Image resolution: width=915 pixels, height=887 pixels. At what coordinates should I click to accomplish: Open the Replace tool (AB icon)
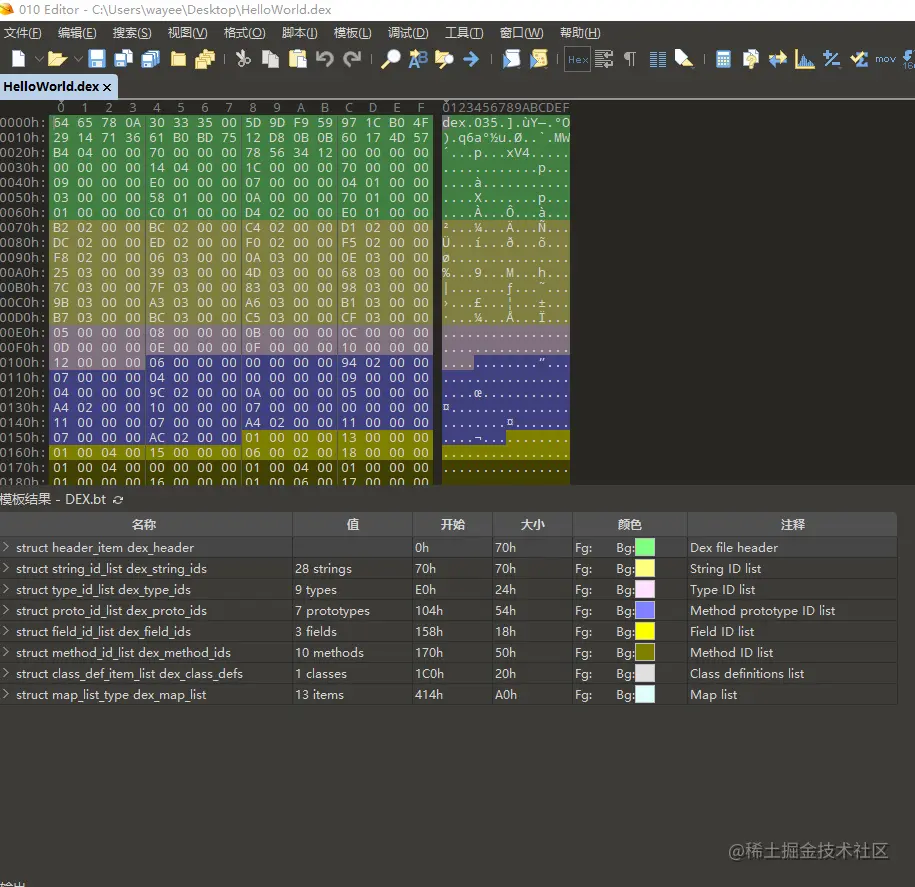click(x=418, y=59)
